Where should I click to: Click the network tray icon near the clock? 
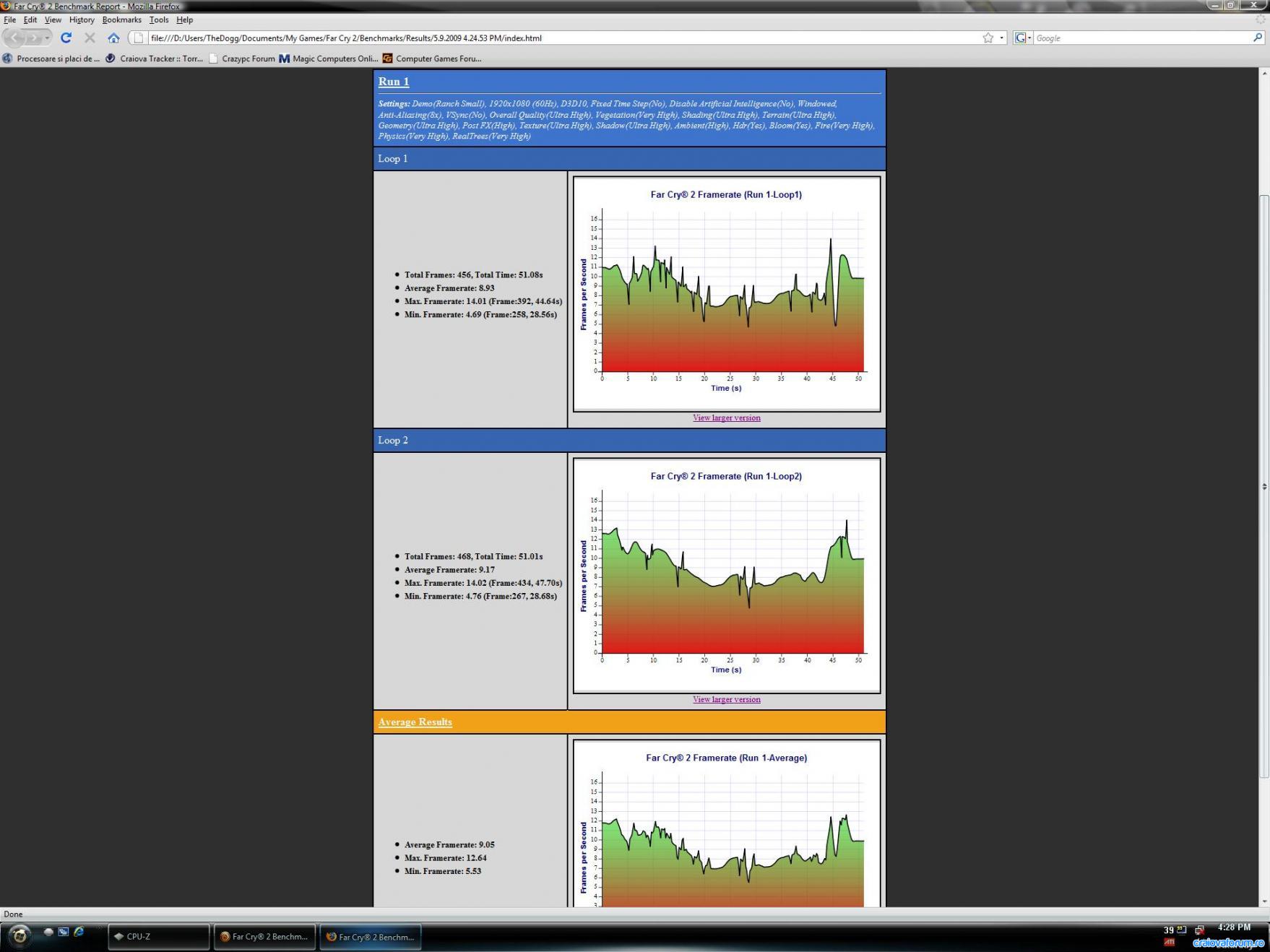1199,930
